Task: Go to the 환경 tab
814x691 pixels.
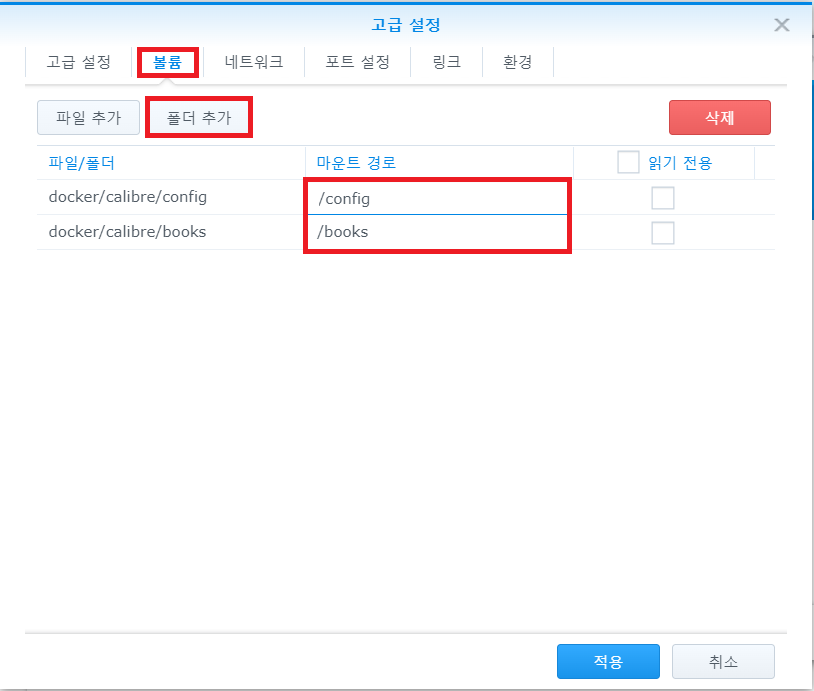Action: [x=518, y=62]
